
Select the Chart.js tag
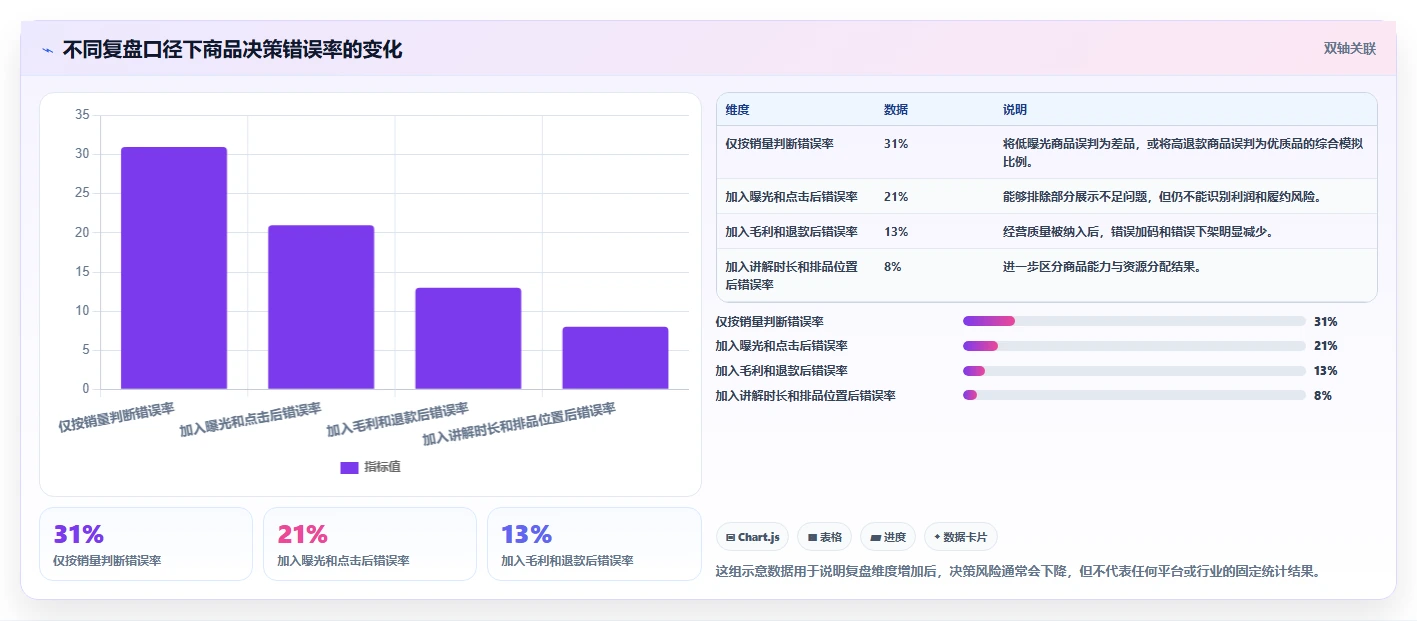752,537
